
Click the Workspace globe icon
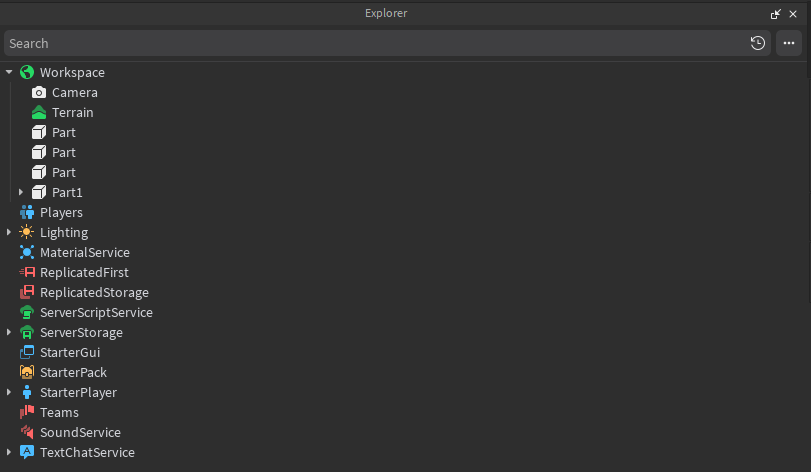click(x=27, y=72)
